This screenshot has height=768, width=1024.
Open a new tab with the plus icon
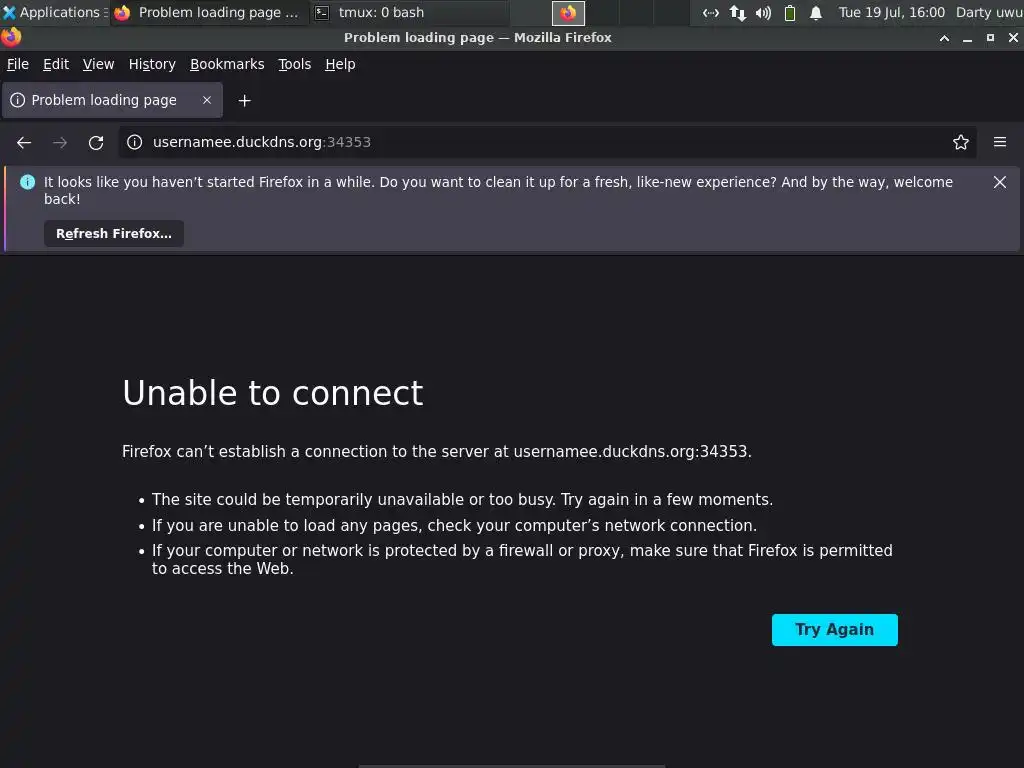[244, 101]
